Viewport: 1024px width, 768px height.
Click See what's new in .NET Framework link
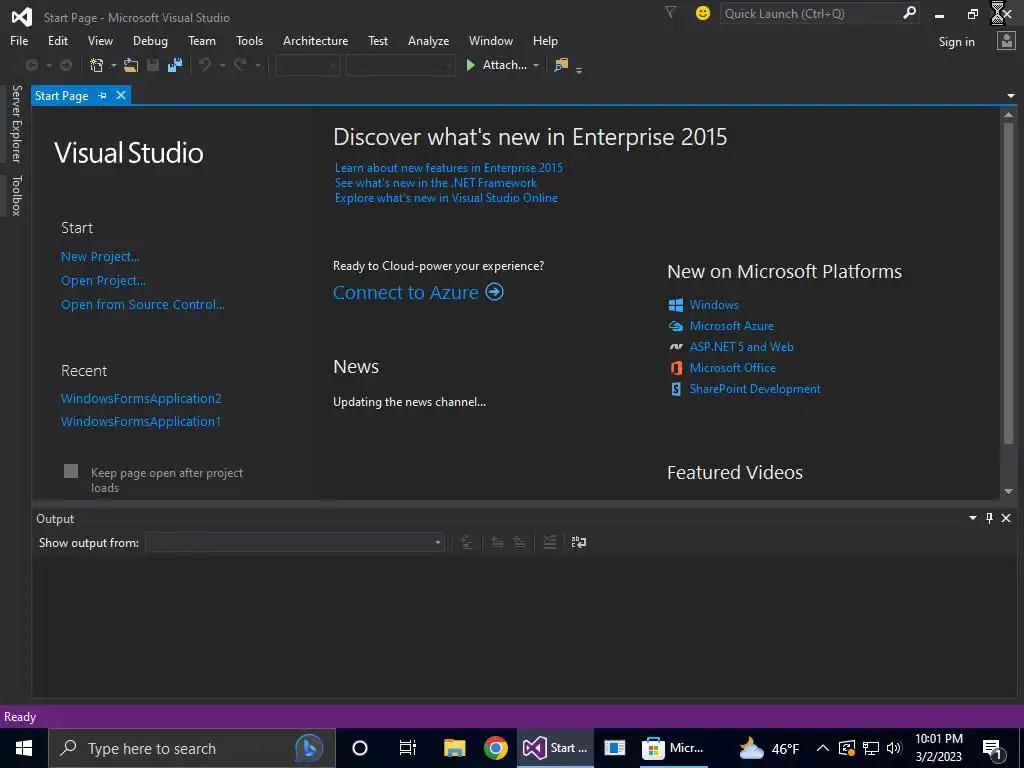pyautogui.click(x=436, y=183)
